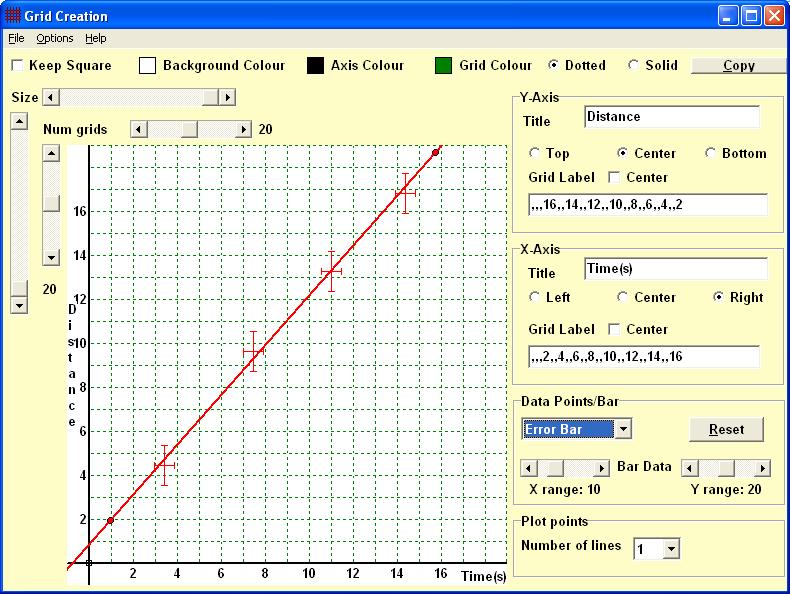Click the Copy button
Image resolution: width=790 pixels, height=594 pixels.
click(739, 65)
